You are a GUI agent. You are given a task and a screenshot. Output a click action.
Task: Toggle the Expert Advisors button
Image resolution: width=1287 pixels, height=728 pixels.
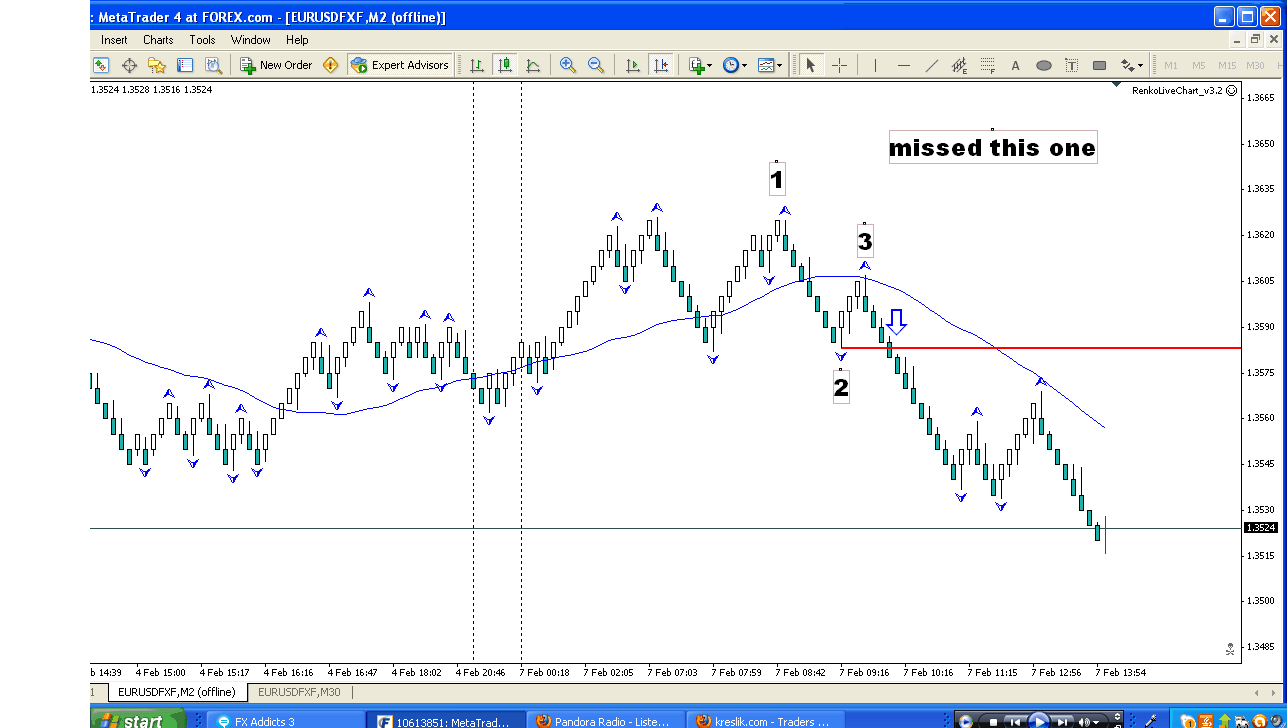(400, 65)
